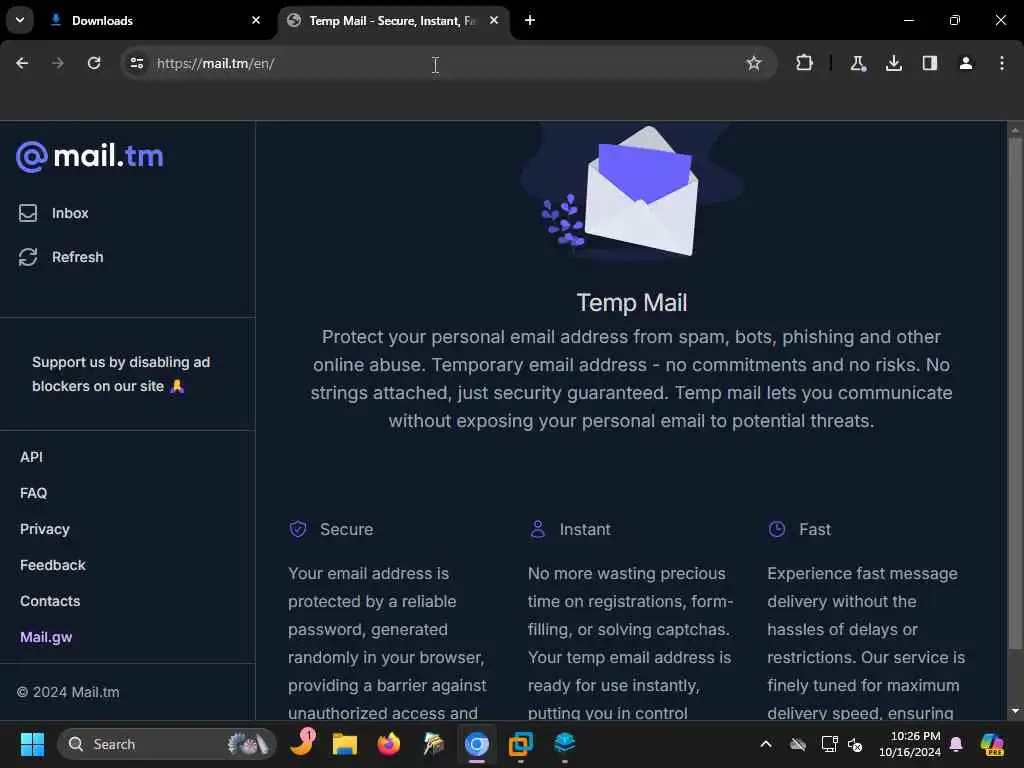Refresh the mailbox from sidebar
The height and width of the screenshot is (768, 1024).
point(61,257)
